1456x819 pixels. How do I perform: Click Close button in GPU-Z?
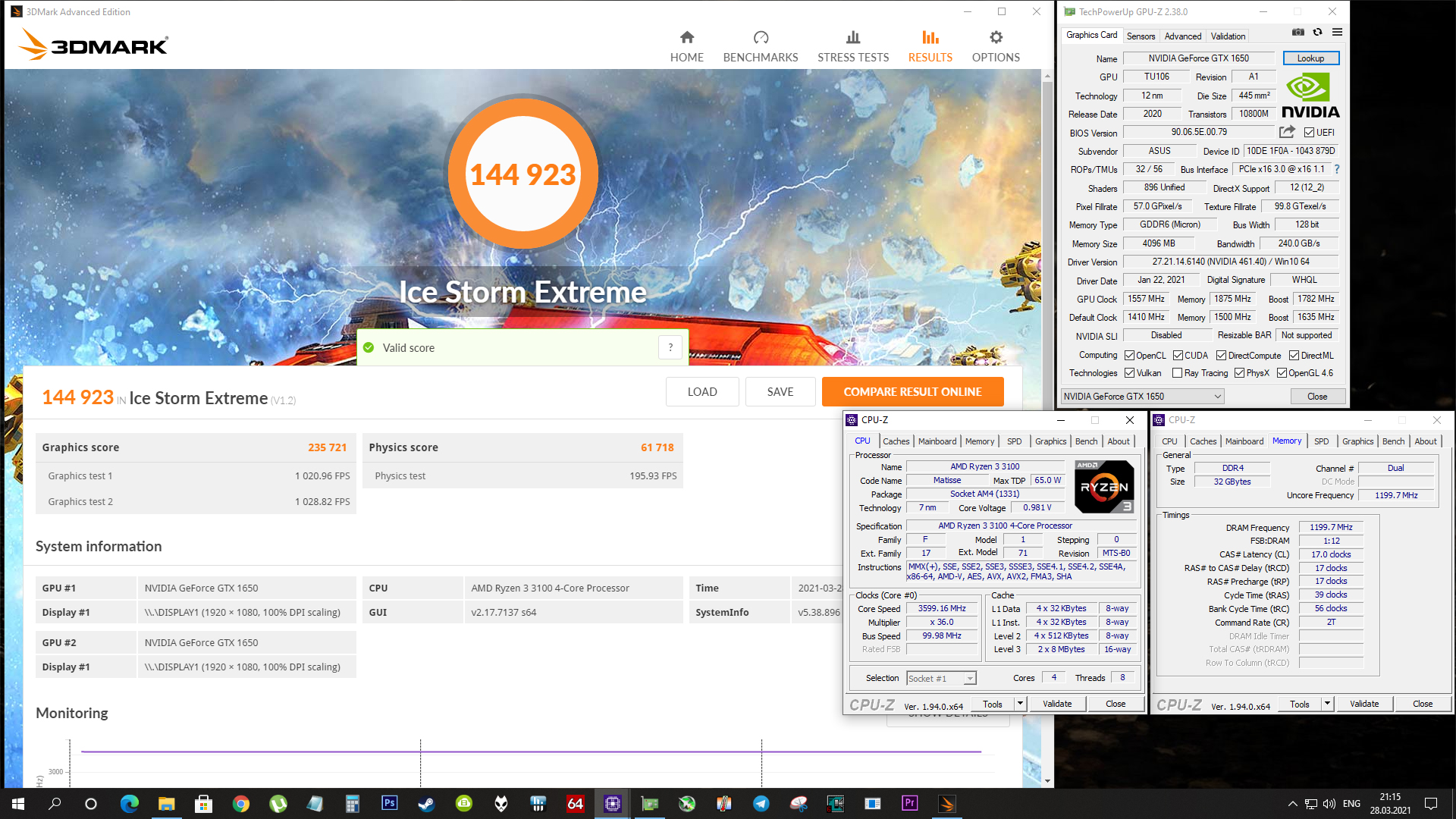(1317, 396)
